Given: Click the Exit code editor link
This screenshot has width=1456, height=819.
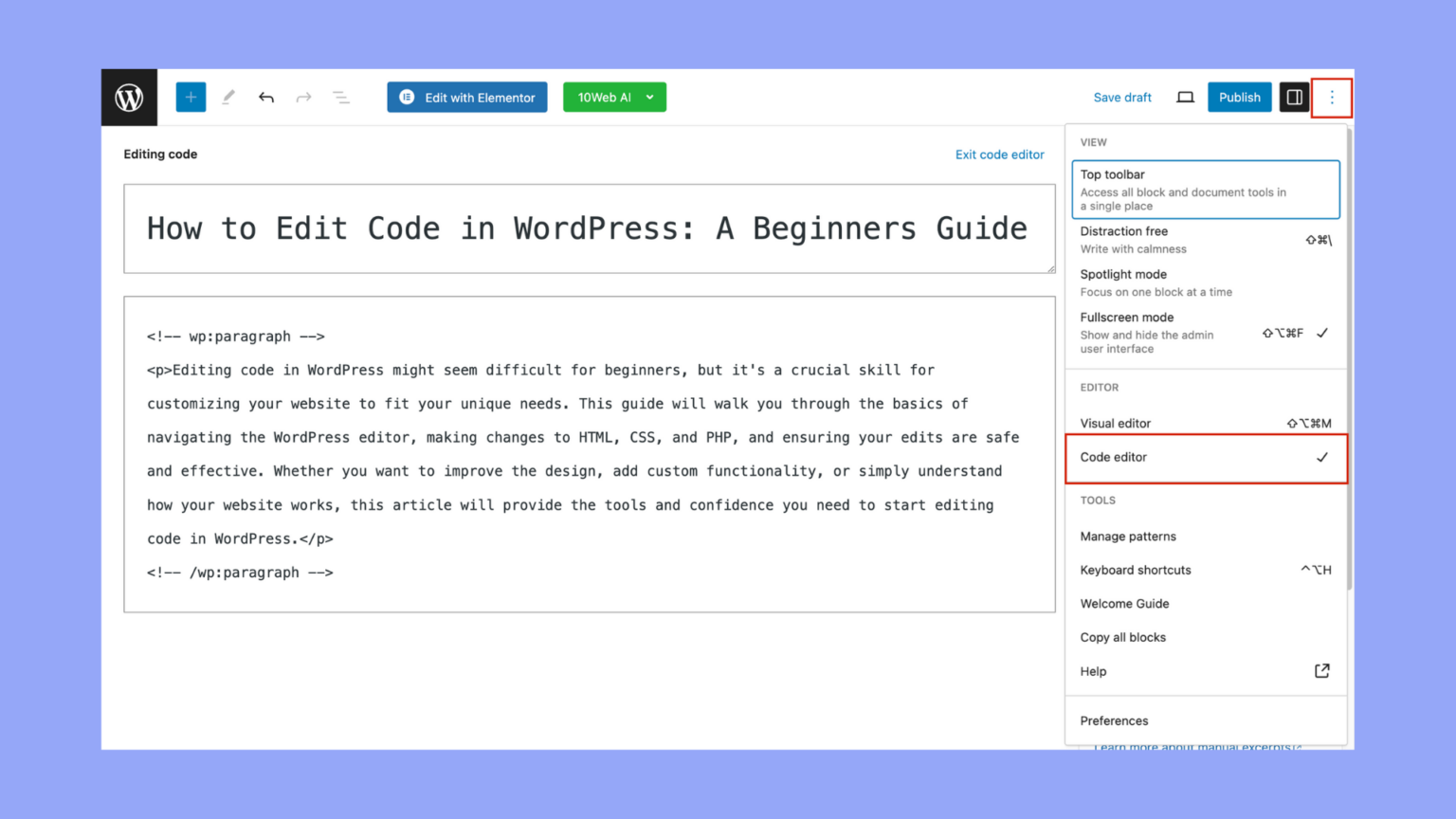Looking at the screenshot, I should click(x=1000, y=155).
